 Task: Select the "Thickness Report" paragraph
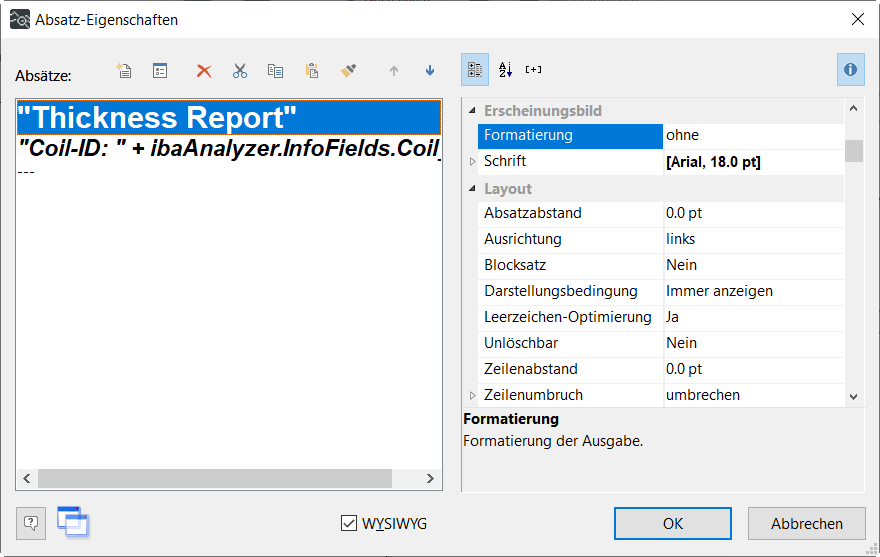click(x=228, y=118)
